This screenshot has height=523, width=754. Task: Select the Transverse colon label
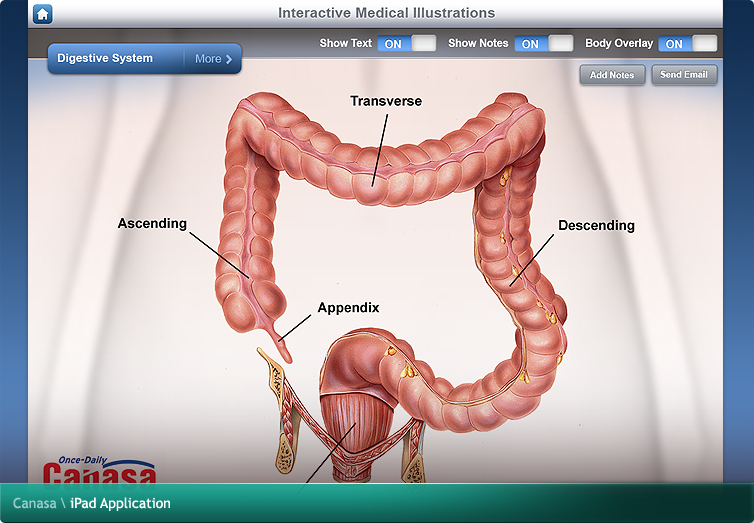tap(385, 101)
